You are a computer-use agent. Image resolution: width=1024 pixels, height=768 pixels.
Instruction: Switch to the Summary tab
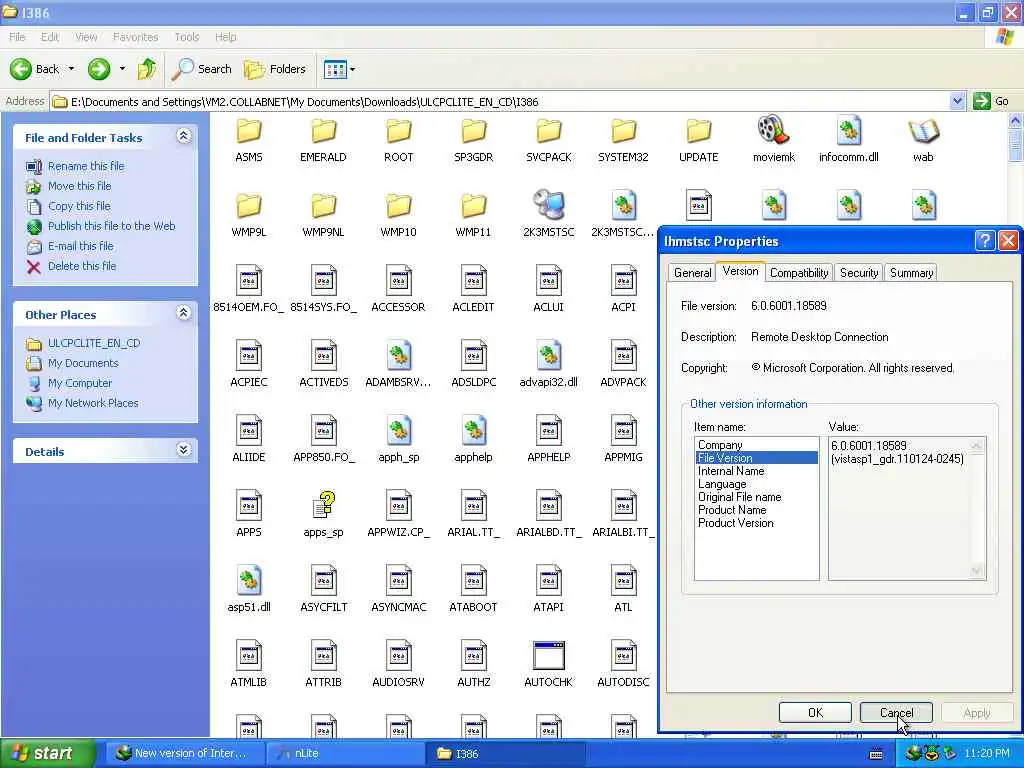[911, 273]
